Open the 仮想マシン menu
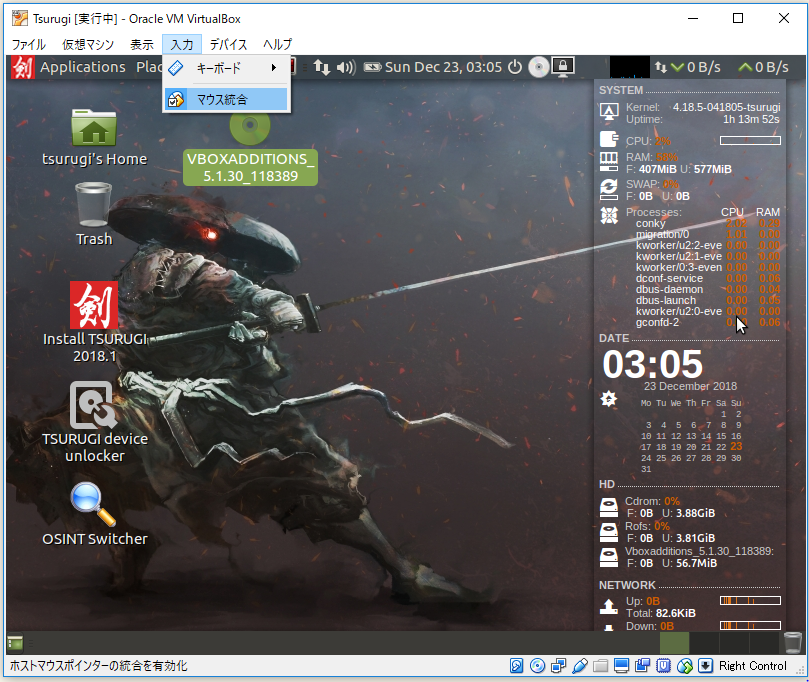 click(x=88, y=44)
